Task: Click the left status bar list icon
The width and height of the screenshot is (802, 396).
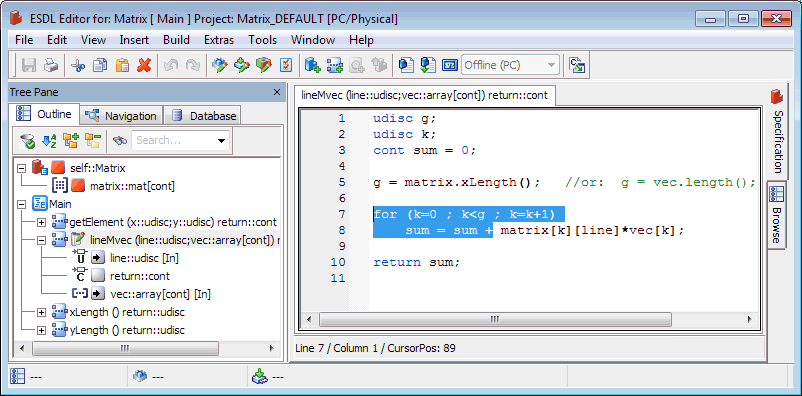Action: coord(17,377)
